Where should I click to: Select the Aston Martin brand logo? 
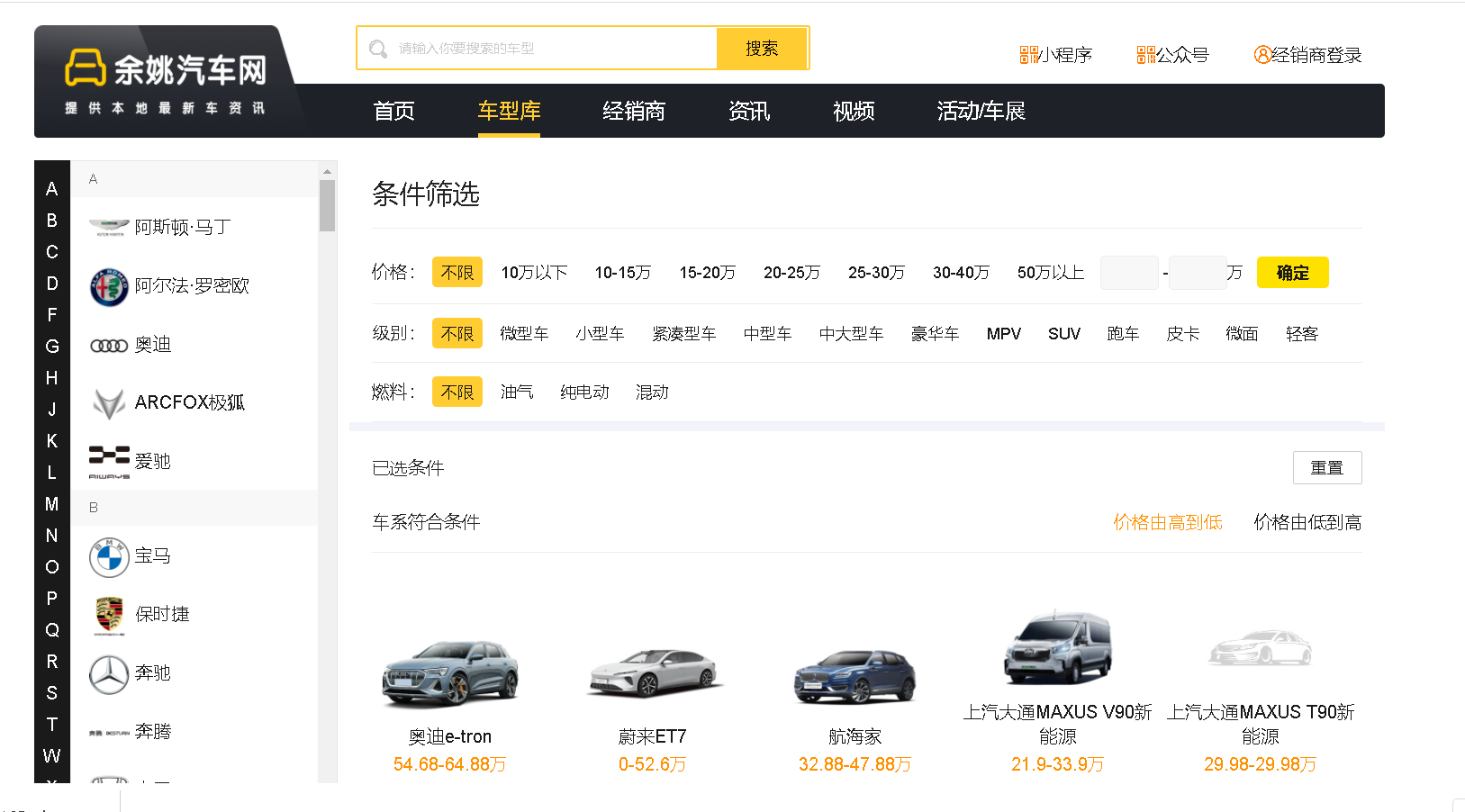pos(109,227)
